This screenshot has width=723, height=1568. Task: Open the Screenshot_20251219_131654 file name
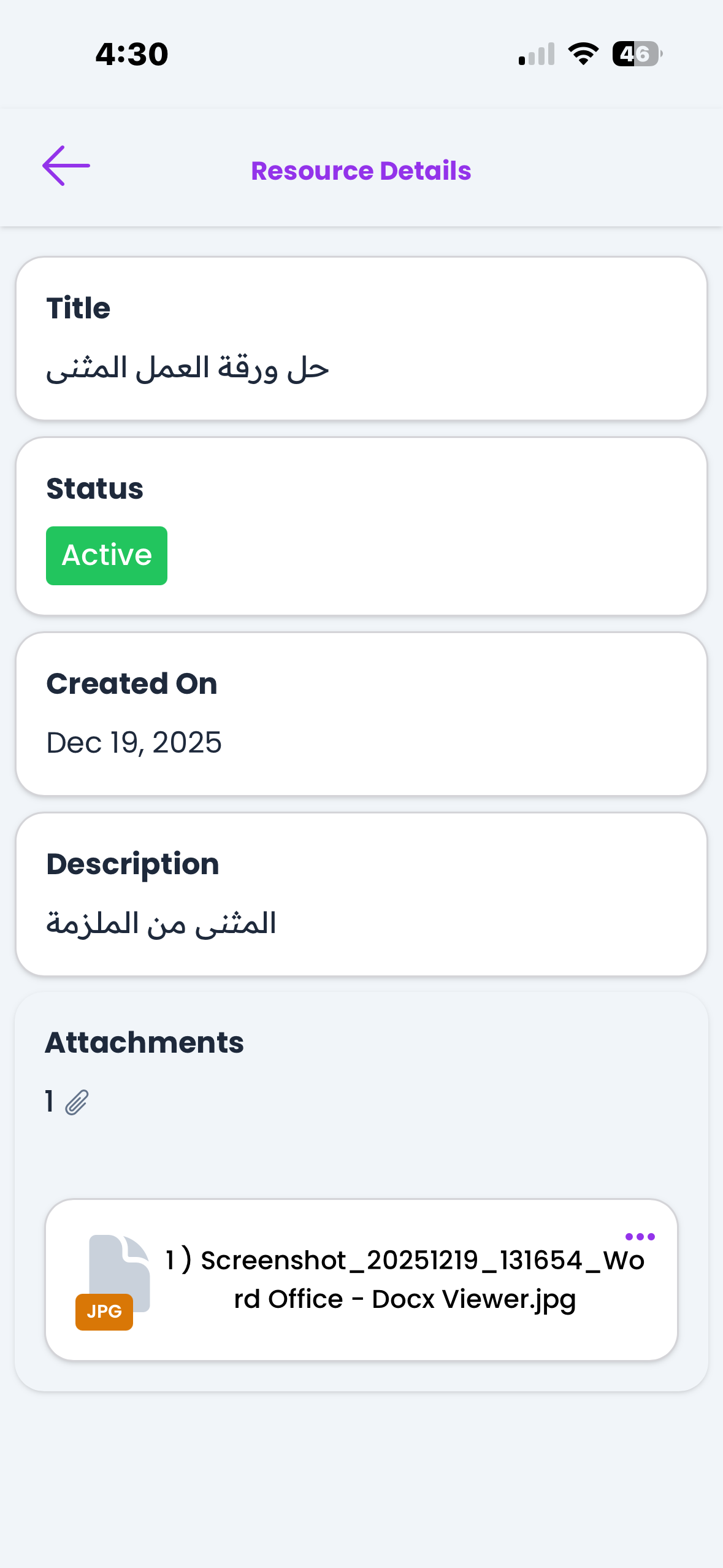405,1280
